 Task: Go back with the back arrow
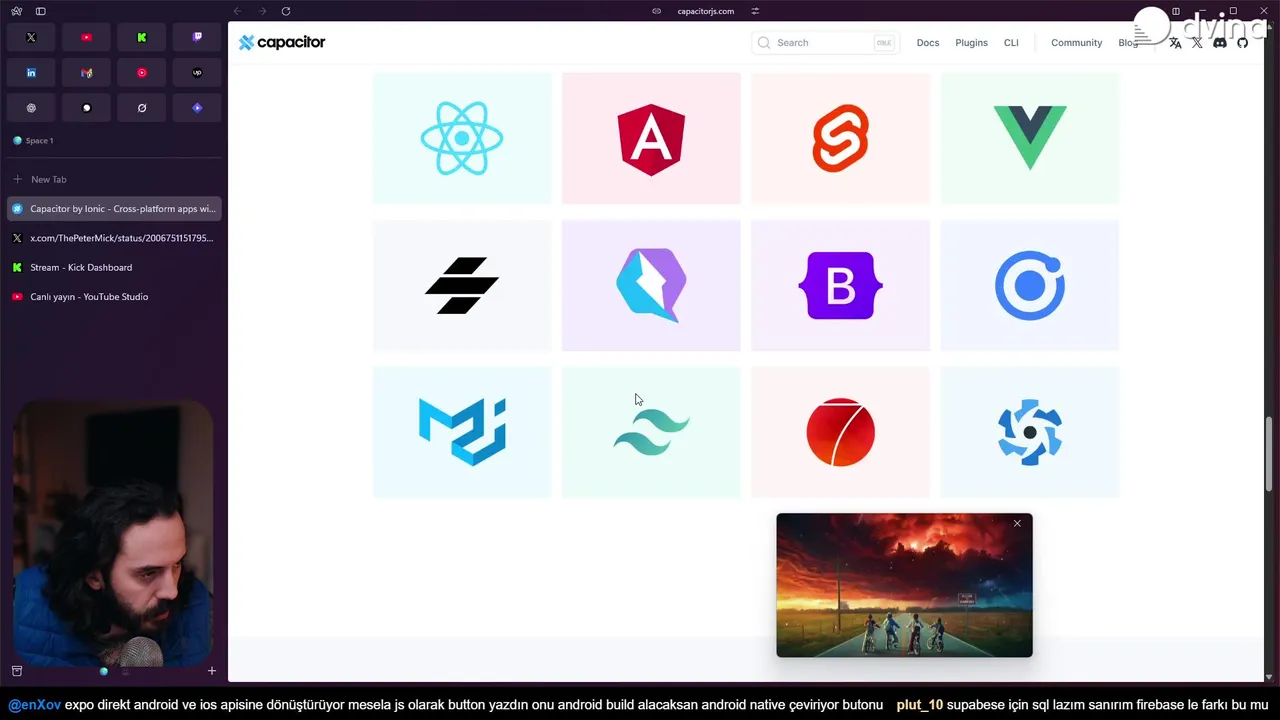(238, 11)
